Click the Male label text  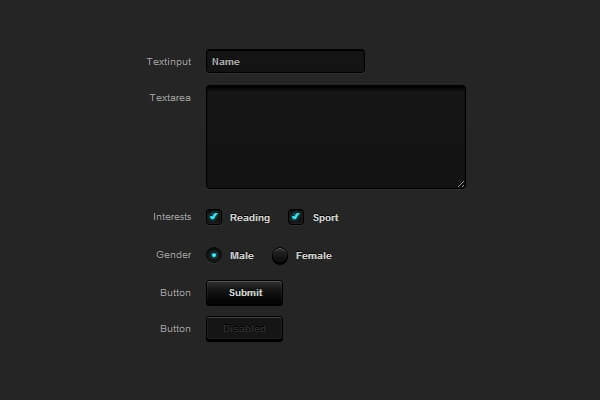(242, 256)
